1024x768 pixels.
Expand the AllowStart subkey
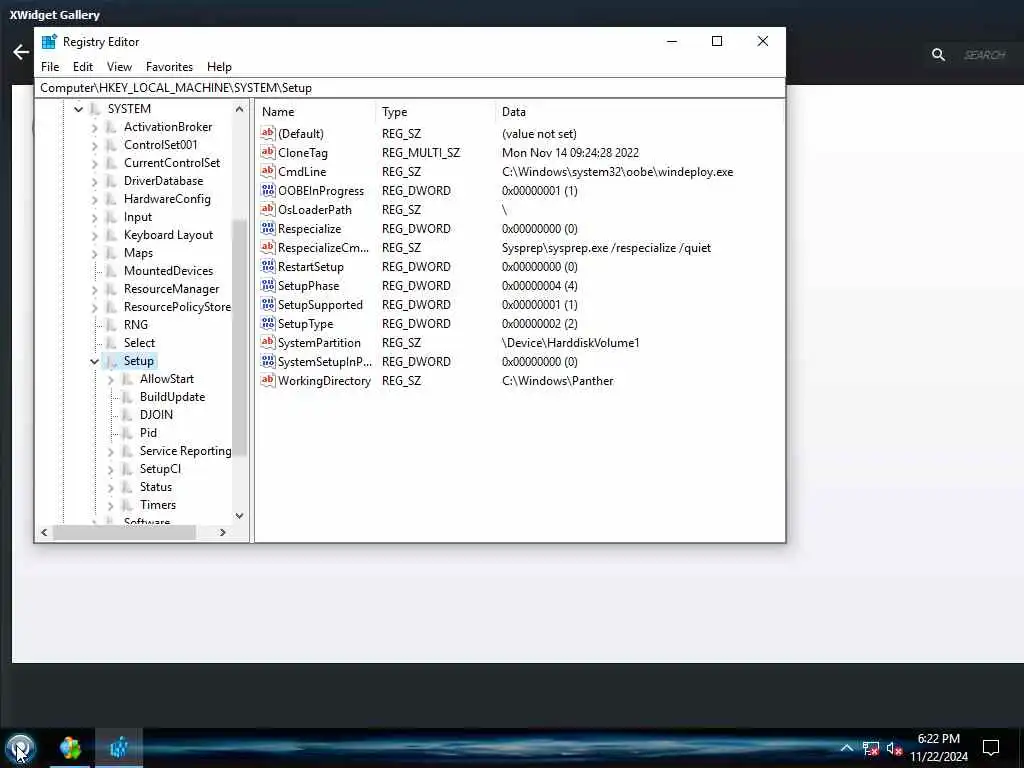click(110, 379)
